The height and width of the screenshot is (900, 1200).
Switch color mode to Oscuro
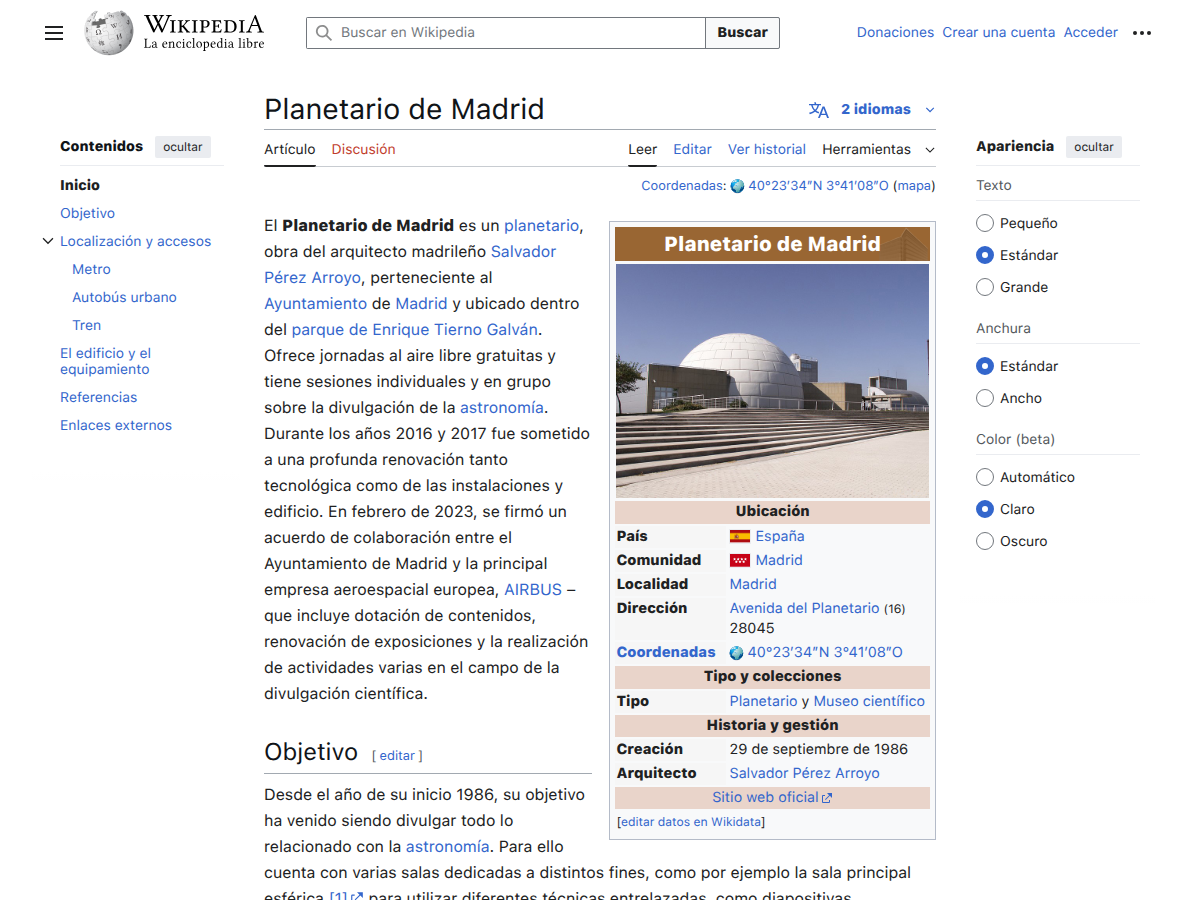click(x=984, y=541)
